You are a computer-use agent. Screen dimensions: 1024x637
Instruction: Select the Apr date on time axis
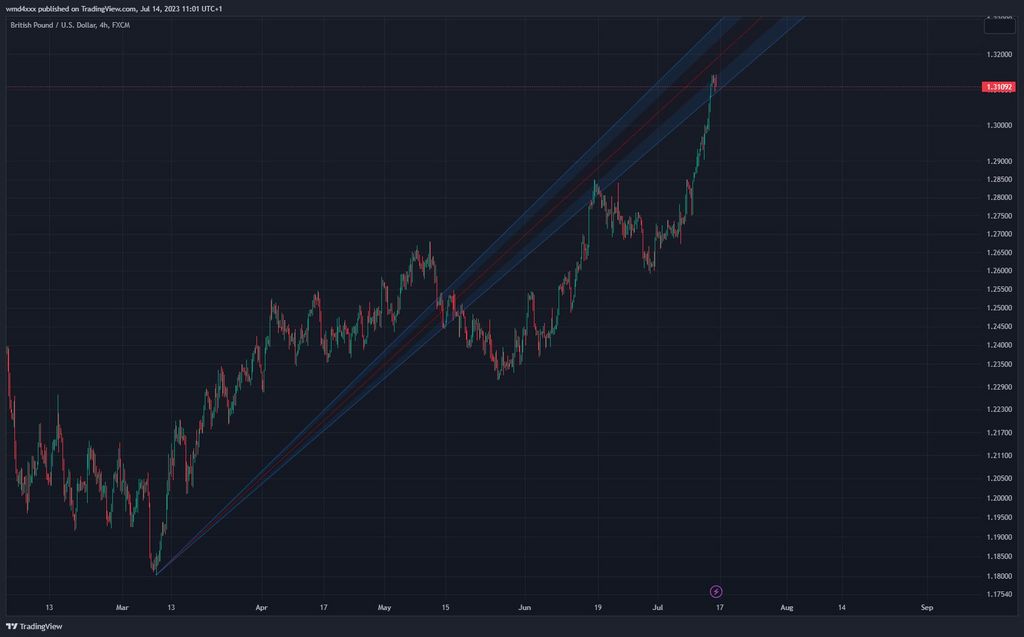[x=262, y=607]
